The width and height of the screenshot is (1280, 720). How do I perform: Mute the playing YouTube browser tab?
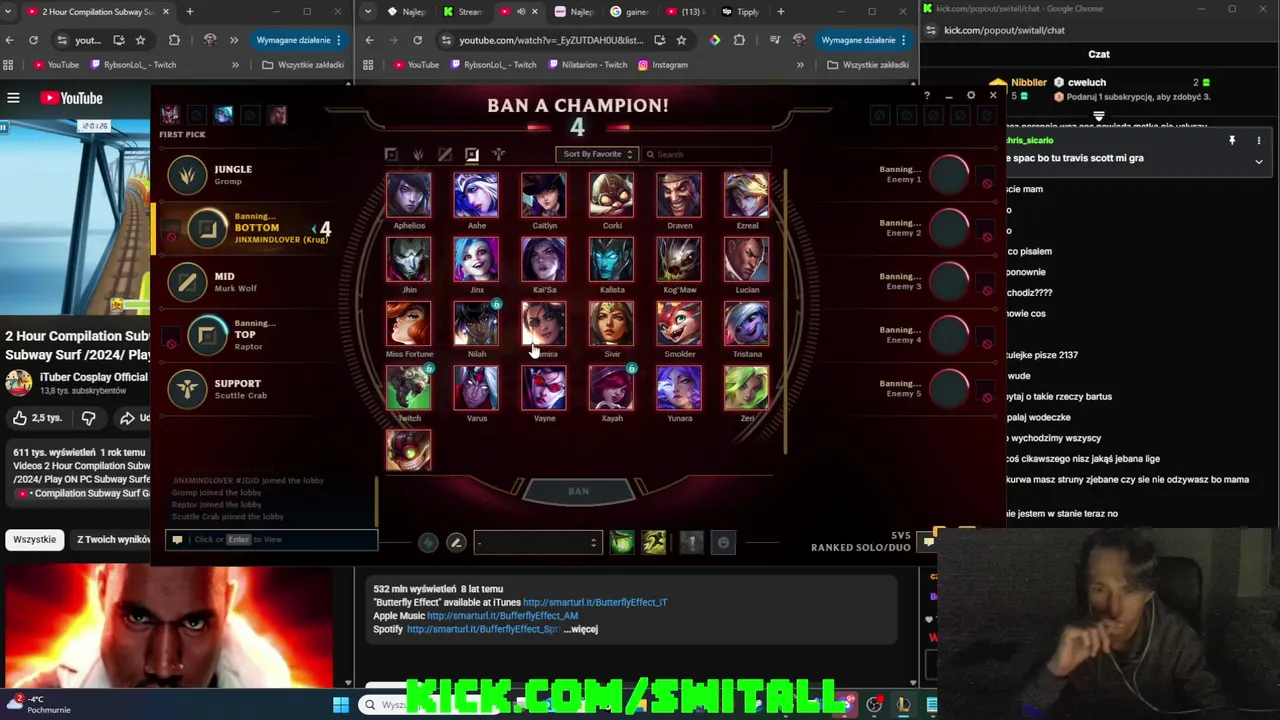click(x=521, y=12)
